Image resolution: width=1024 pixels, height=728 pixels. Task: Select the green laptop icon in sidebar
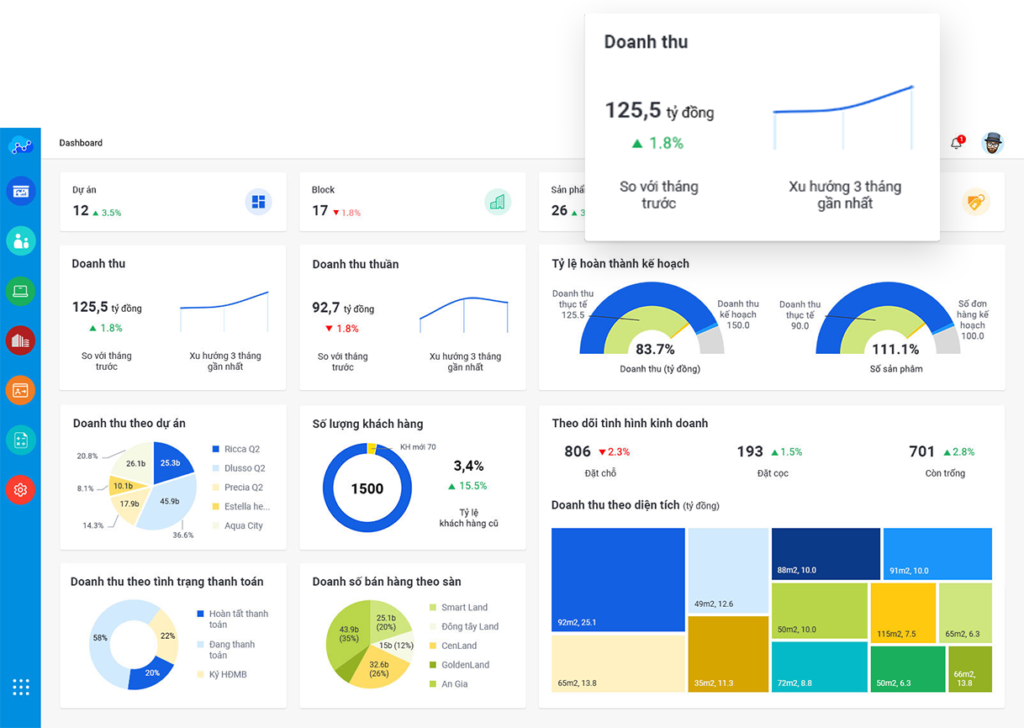pyautogui.click(x=20, y=291)
